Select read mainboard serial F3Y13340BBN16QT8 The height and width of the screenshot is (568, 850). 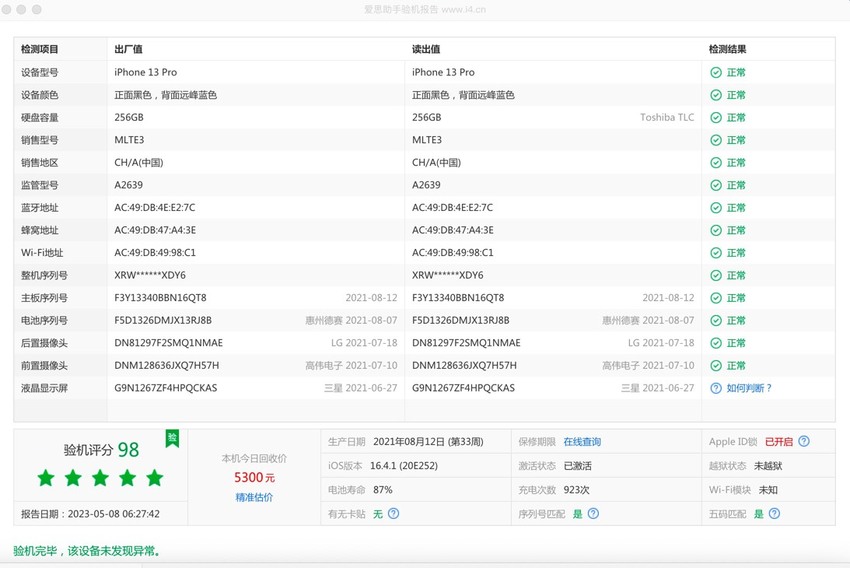[458, 298]
